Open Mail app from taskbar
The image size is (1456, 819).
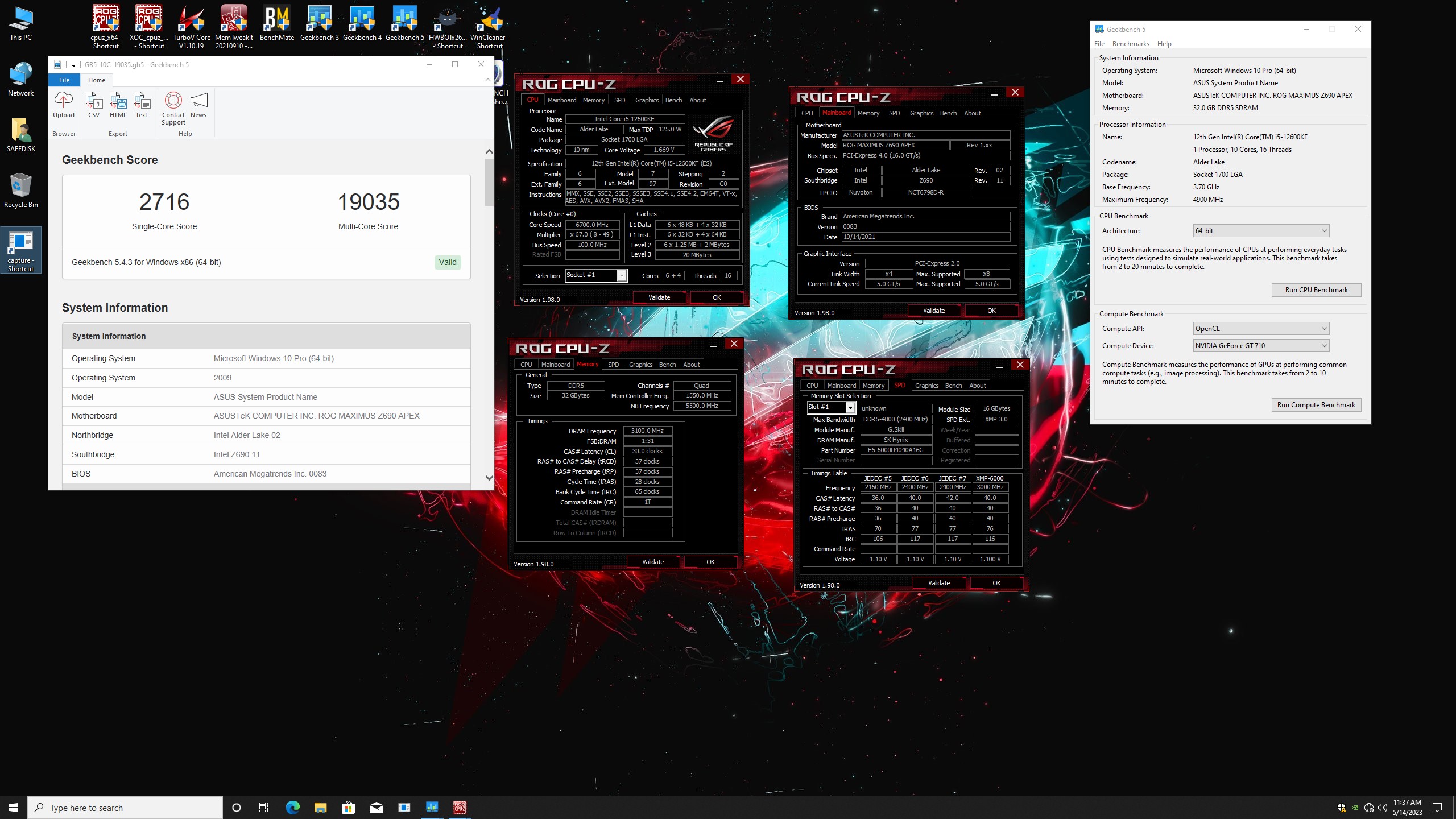pos(376,807)
